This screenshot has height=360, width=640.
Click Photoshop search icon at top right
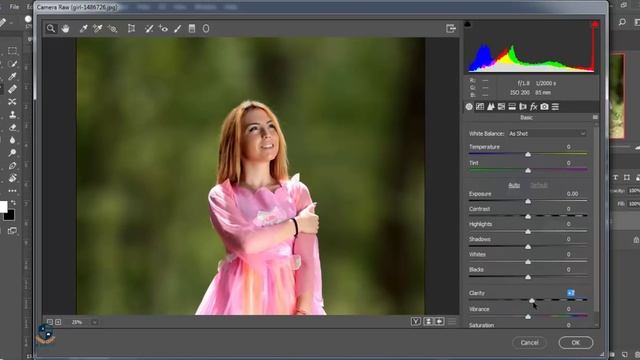tap(622, 22)
